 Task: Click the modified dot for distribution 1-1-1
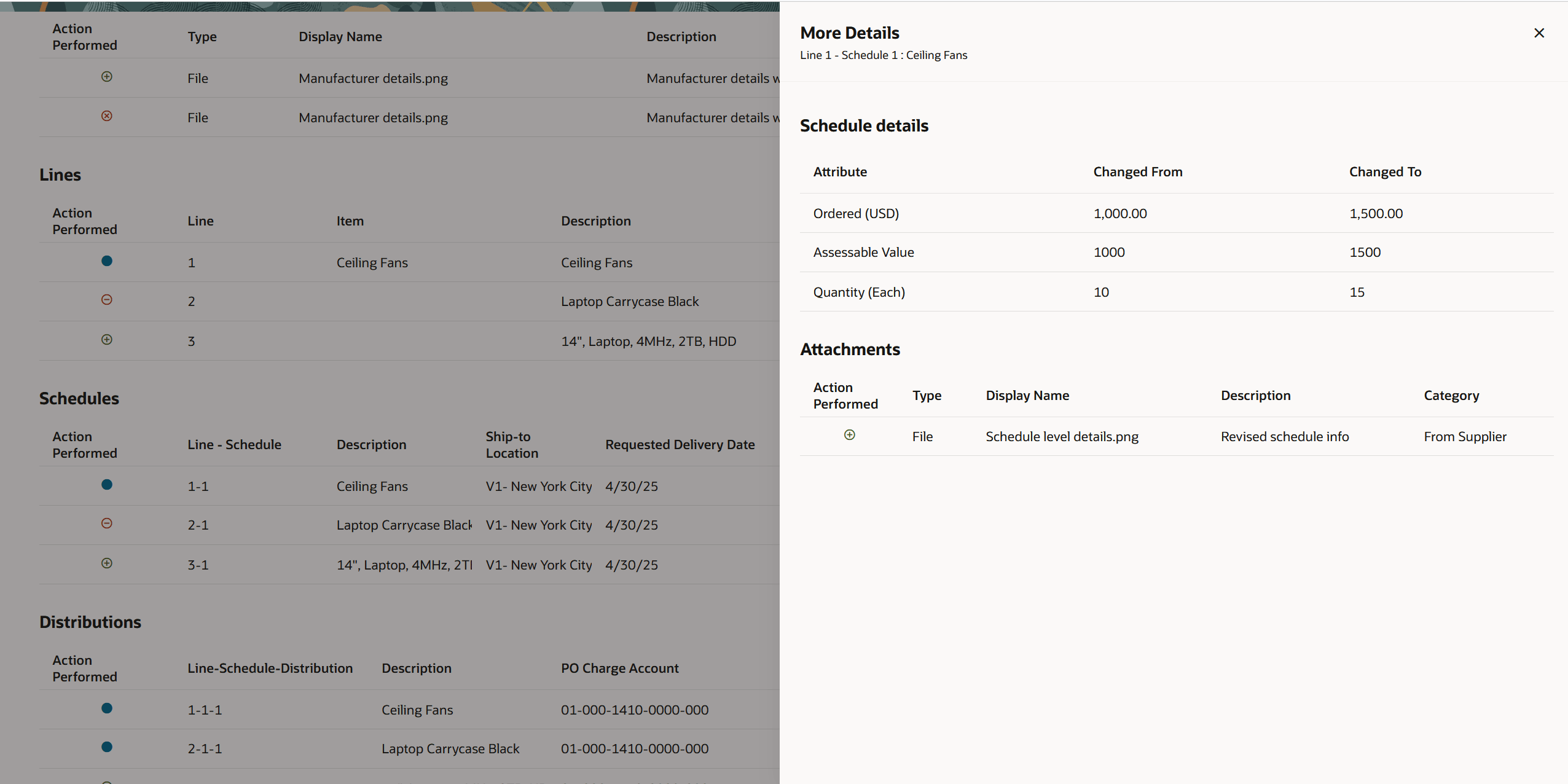(x=107, y=708)
